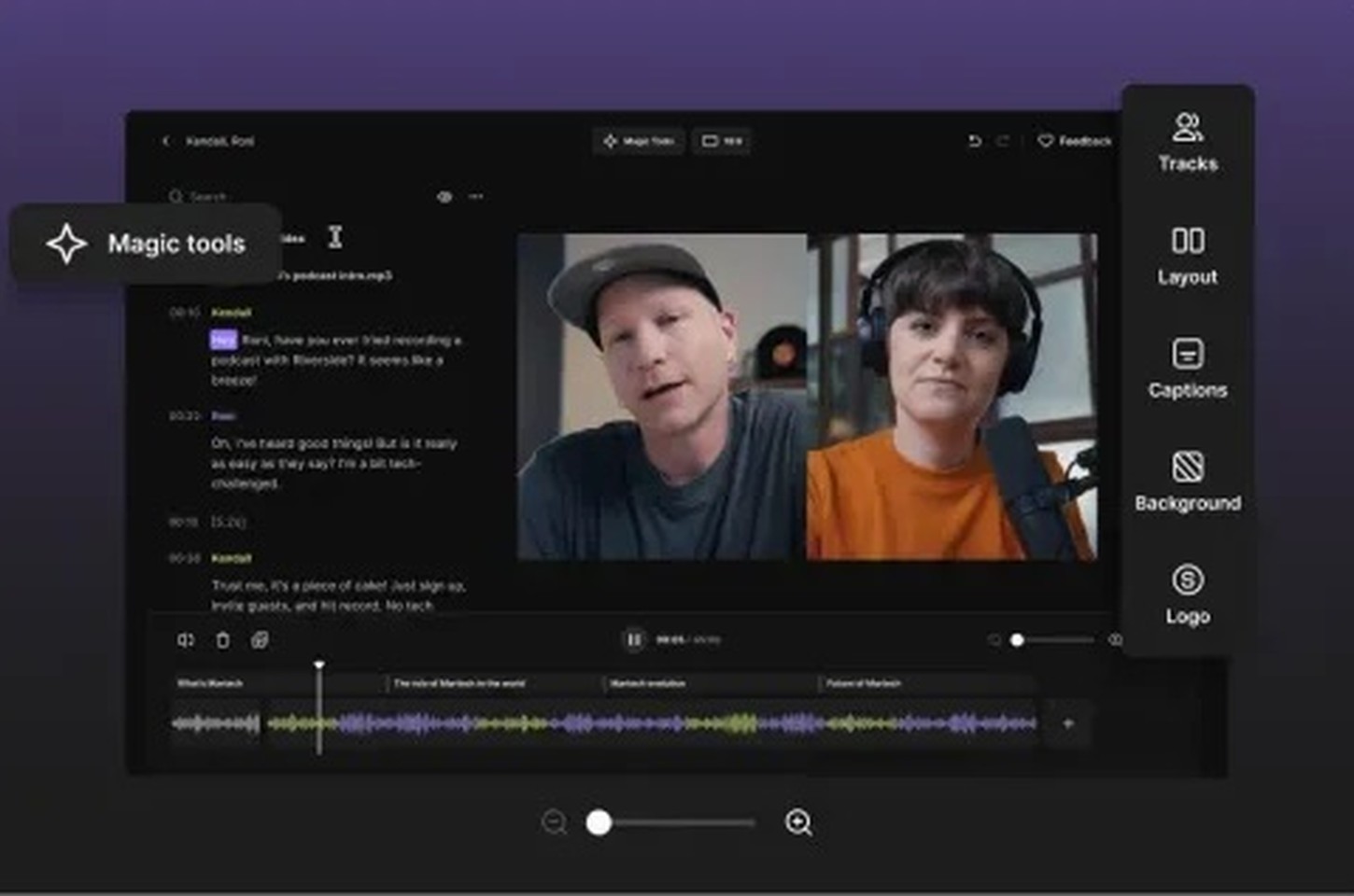Pause playback with the pause button
This screenshot has width=1354, height=896.
634,639
